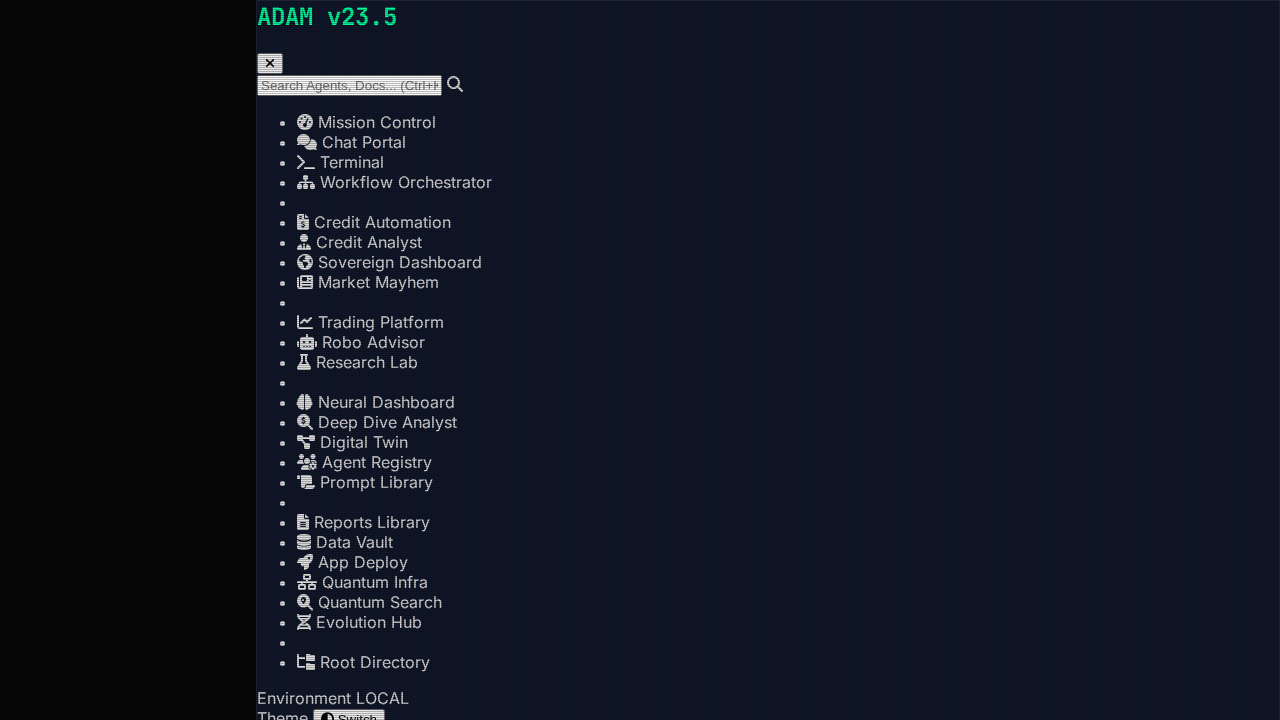Toggle the theme with Switch button
Viewport: 1280px width, 720px height.
pyautogui.click(x=349, y=716)
